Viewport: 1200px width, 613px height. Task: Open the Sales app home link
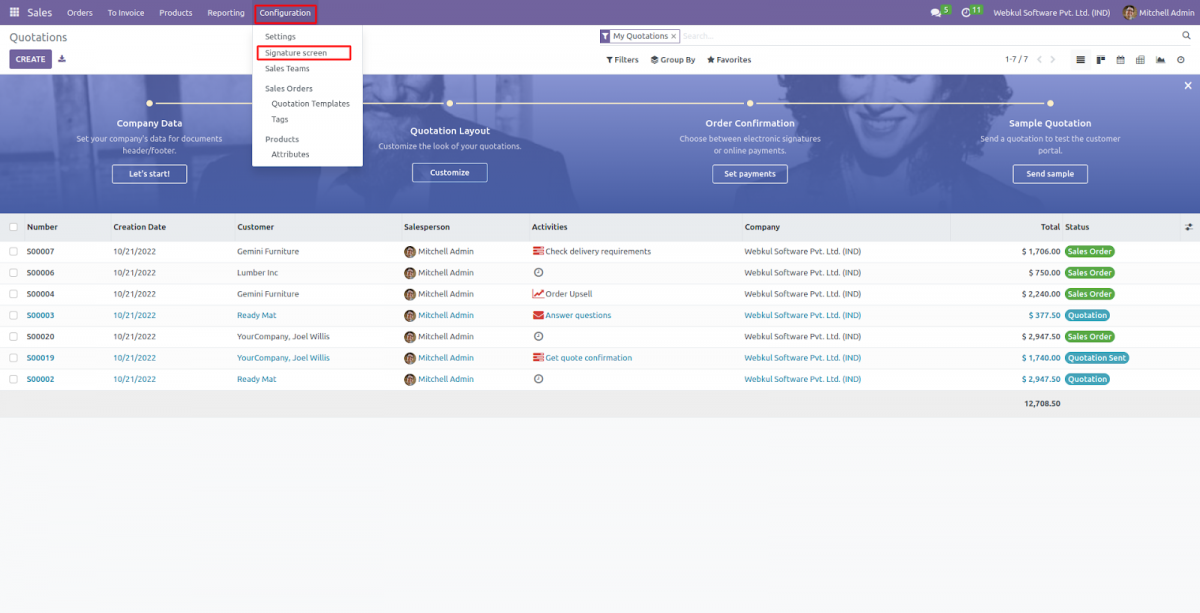(x=40, y=13)
